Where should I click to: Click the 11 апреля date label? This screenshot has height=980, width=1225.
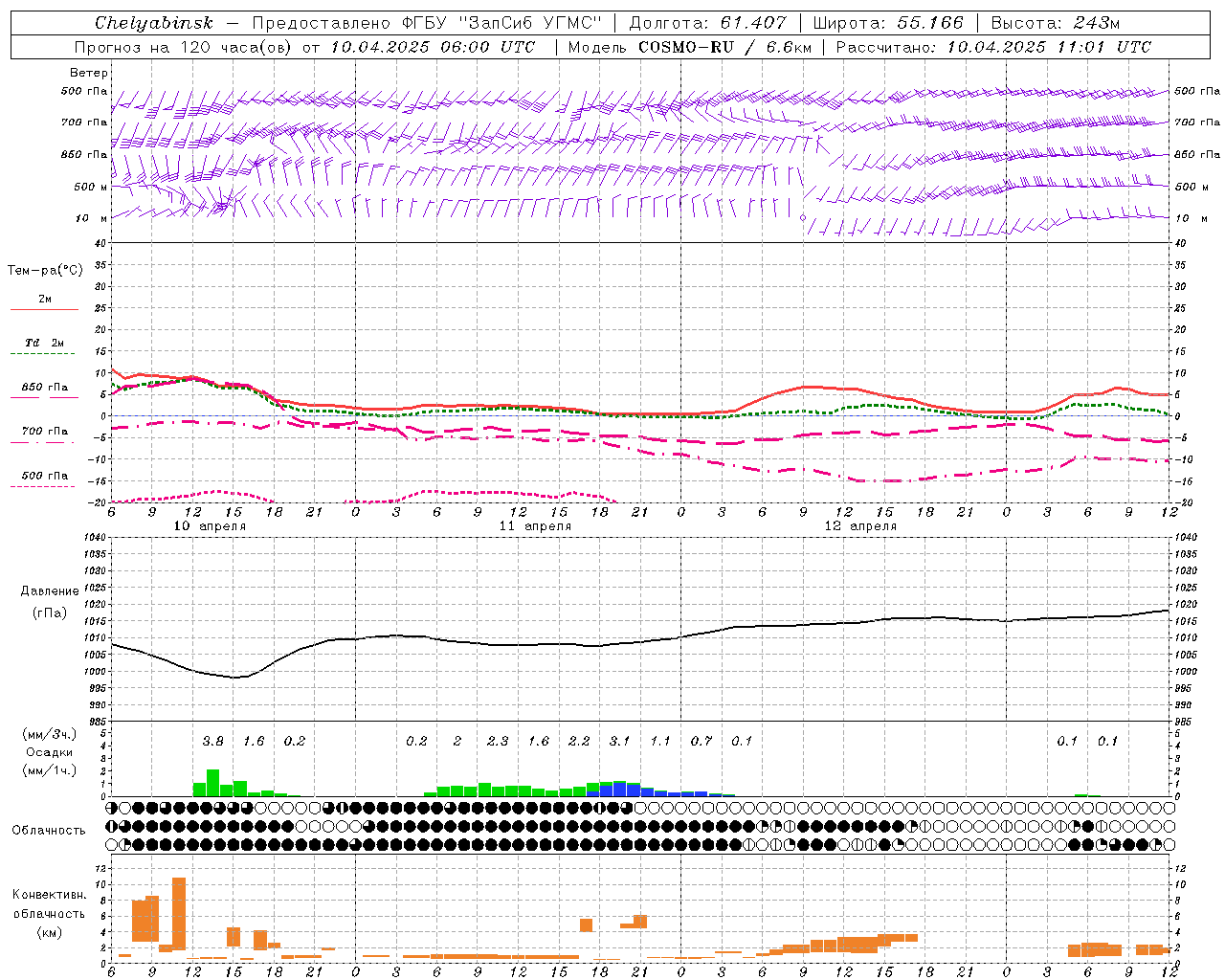tap(535, 526)
